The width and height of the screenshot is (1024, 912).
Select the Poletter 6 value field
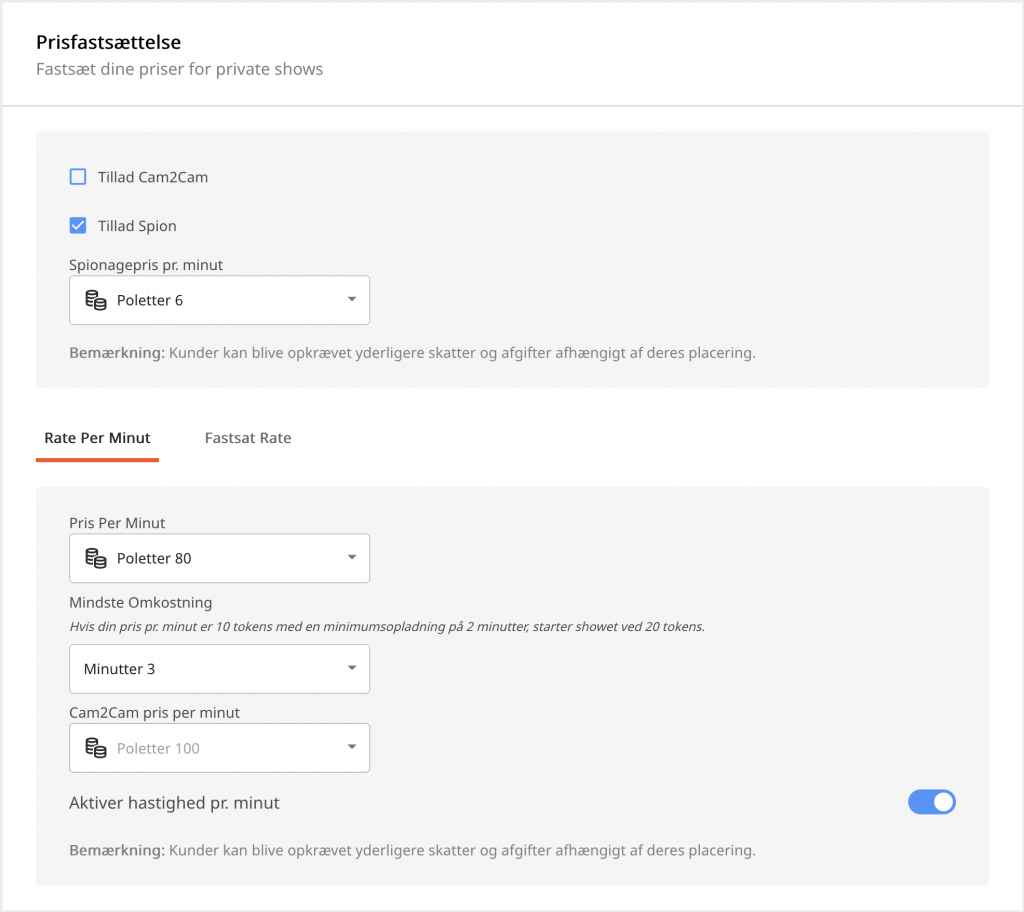tap(150, 300)
